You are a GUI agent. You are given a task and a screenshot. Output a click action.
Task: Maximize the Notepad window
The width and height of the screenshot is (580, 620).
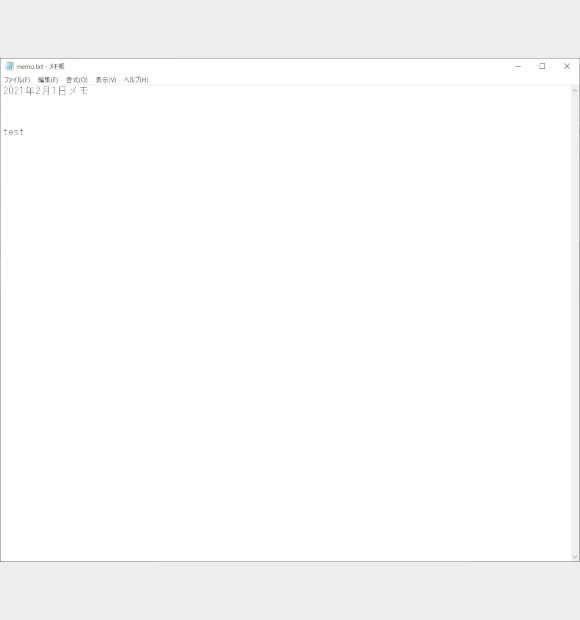tap(542, 66)
